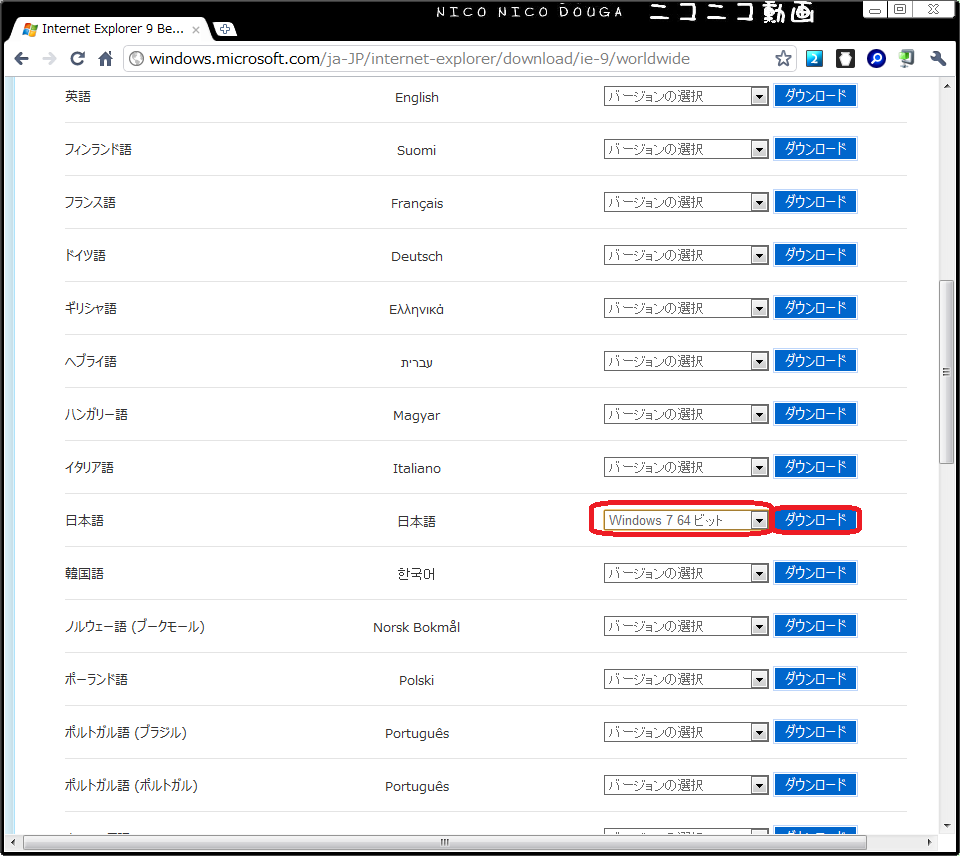
Task: Click the vertical scrollbar down arrow
Action: [x=947, y=825]
